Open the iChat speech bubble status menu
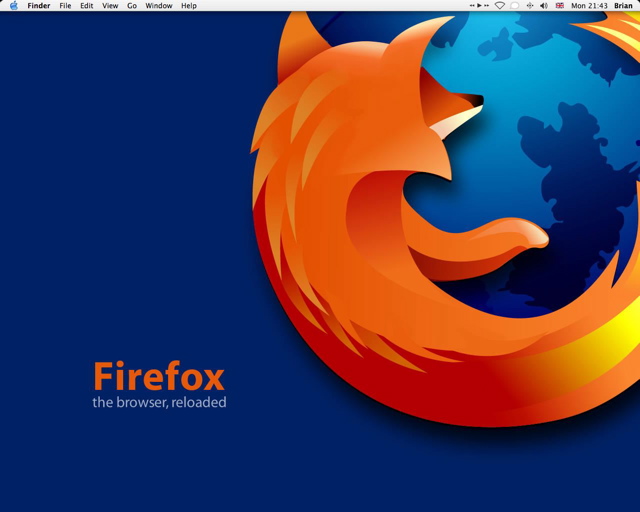 click(515, 6)
